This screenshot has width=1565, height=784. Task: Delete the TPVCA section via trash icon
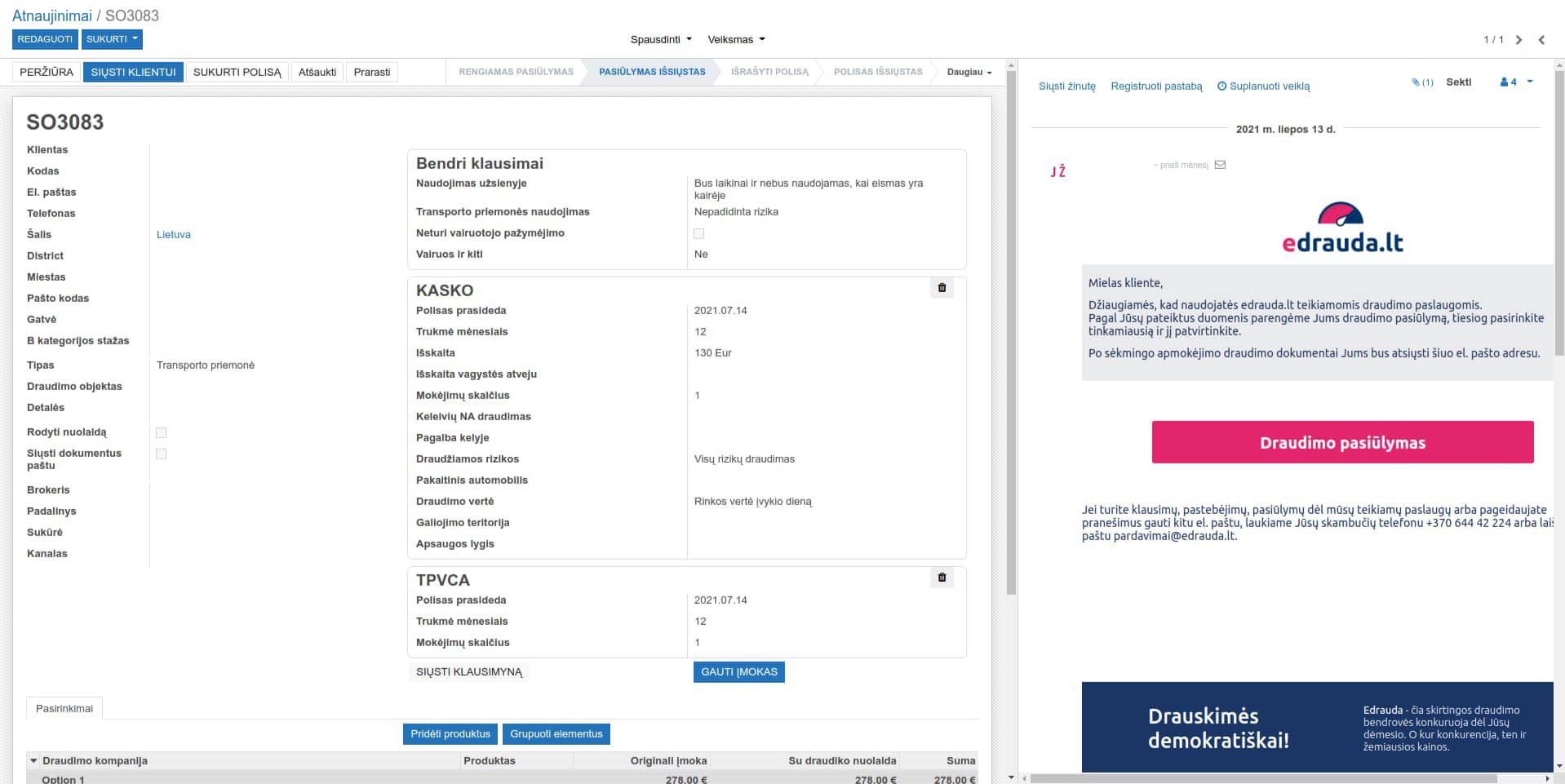point(942,578)
